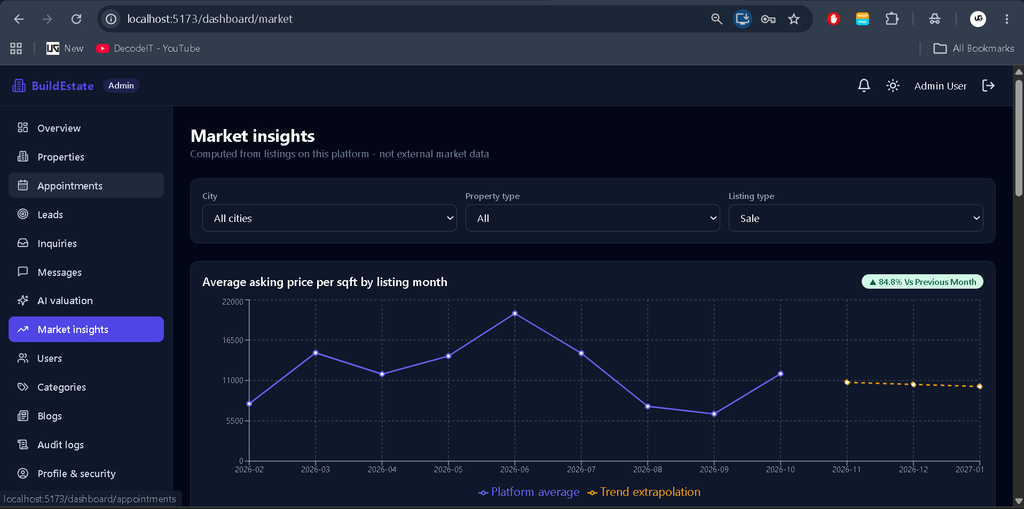
Task: Click the 2026-06 peak data point
Action: (x=515, y=314)
